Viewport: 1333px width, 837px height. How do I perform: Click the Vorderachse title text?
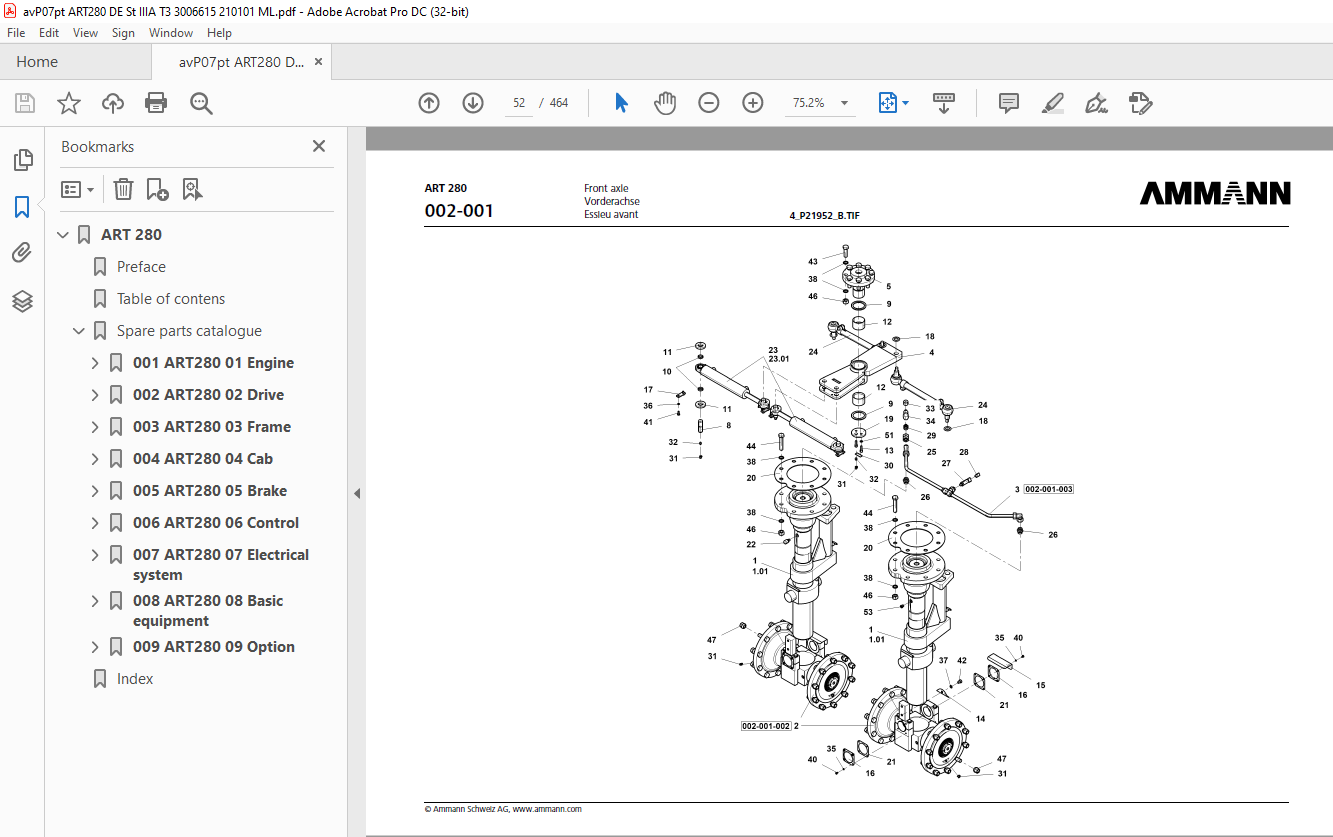point(612,201)
